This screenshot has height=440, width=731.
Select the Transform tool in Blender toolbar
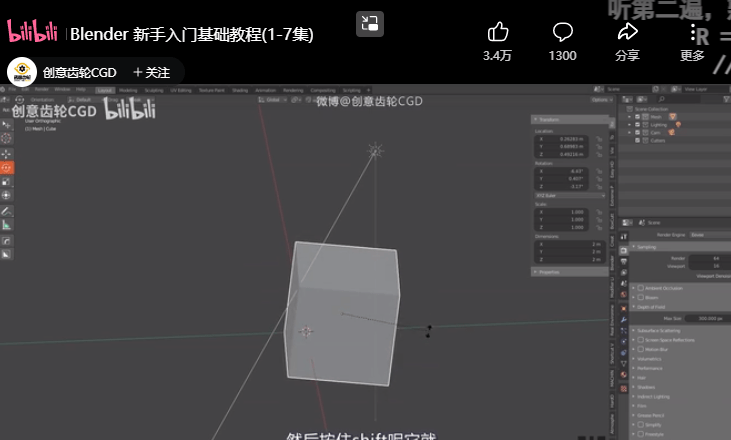click(x=7, y=195)
